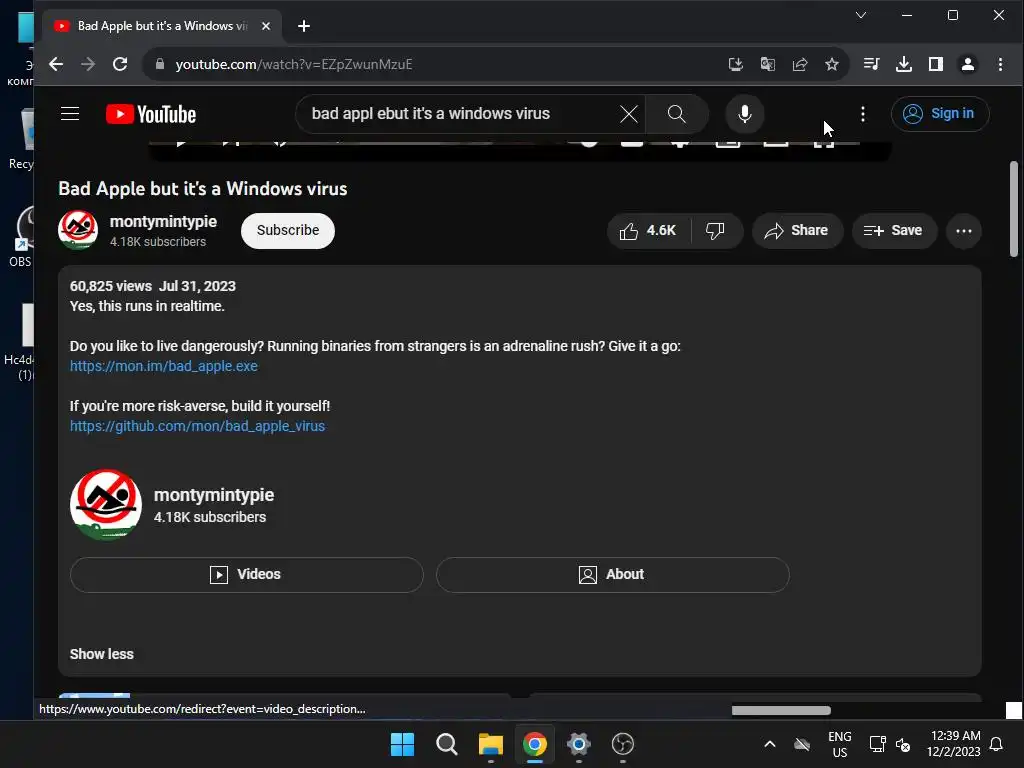Switch ENG US input language
The image size is (1024, 768).
click(x=840, y=744)
